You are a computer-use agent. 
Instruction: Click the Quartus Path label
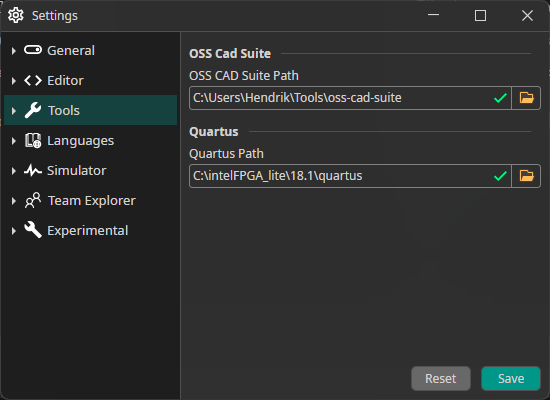point(226,154)
